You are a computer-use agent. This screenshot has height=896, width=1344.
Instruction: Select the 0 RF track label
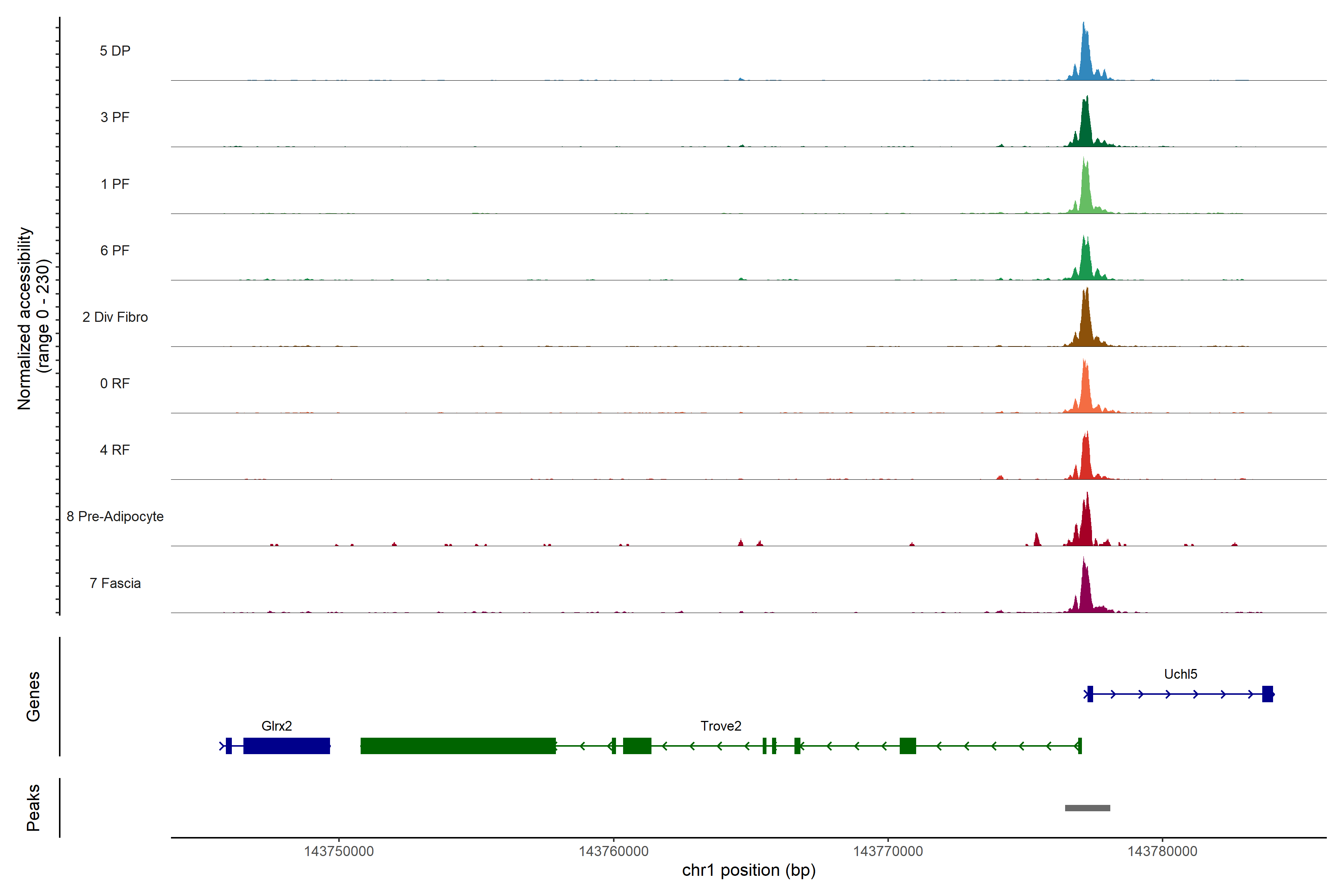pyautogui.click(x=115, y=383)
